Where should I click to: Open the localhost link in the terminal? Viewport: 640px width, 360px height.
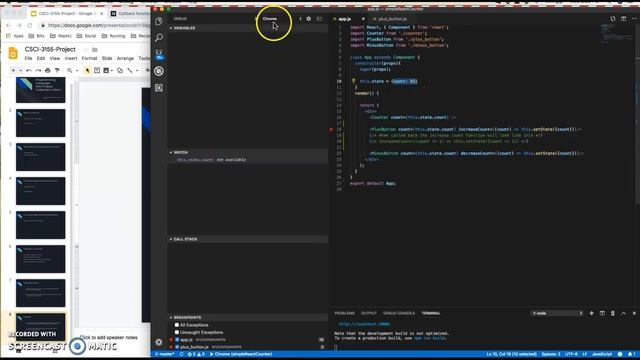[364, 324]
